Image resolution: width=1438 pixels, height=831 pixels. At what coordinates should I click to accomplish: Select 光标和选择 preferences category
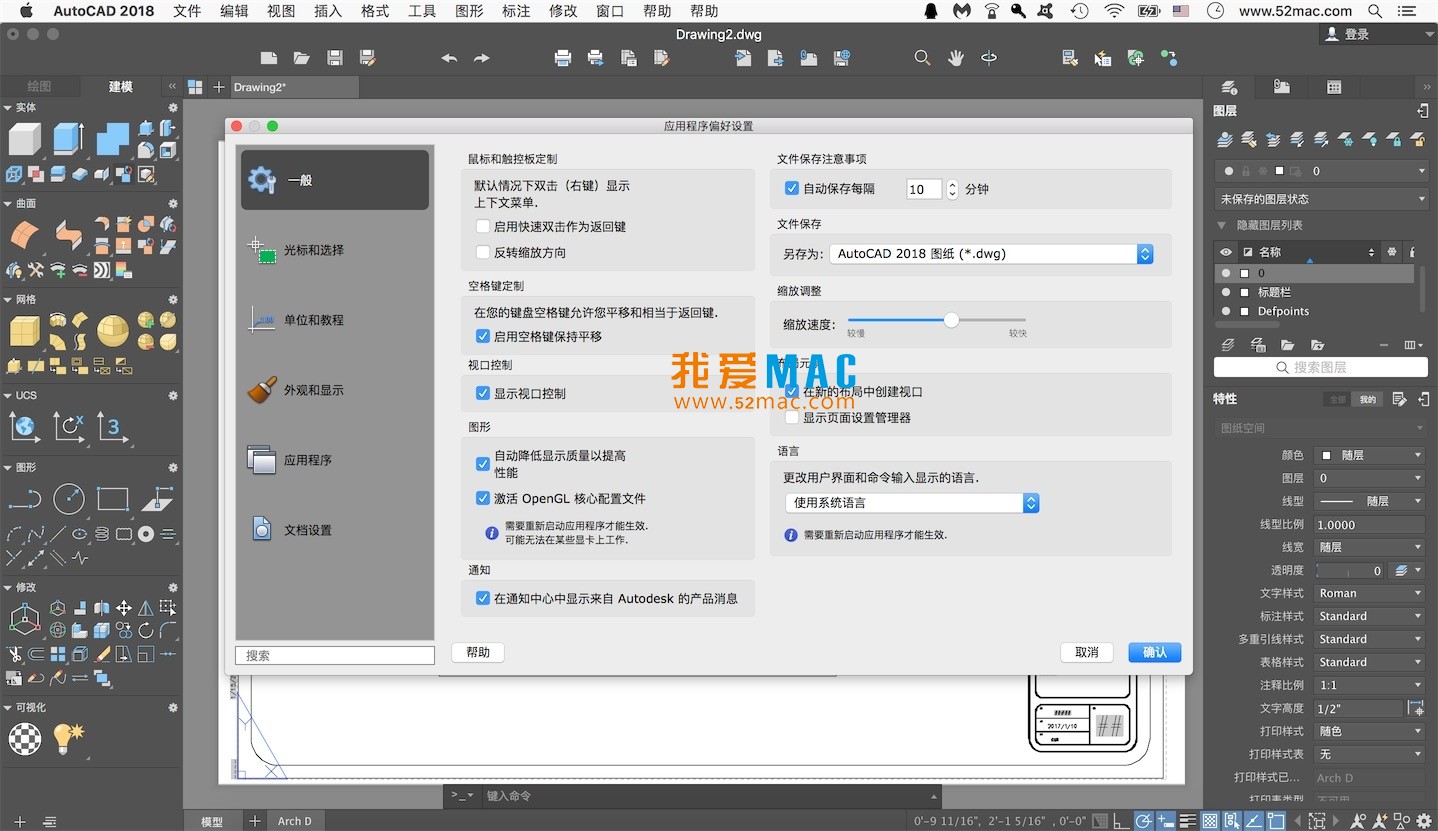(335, 250)
